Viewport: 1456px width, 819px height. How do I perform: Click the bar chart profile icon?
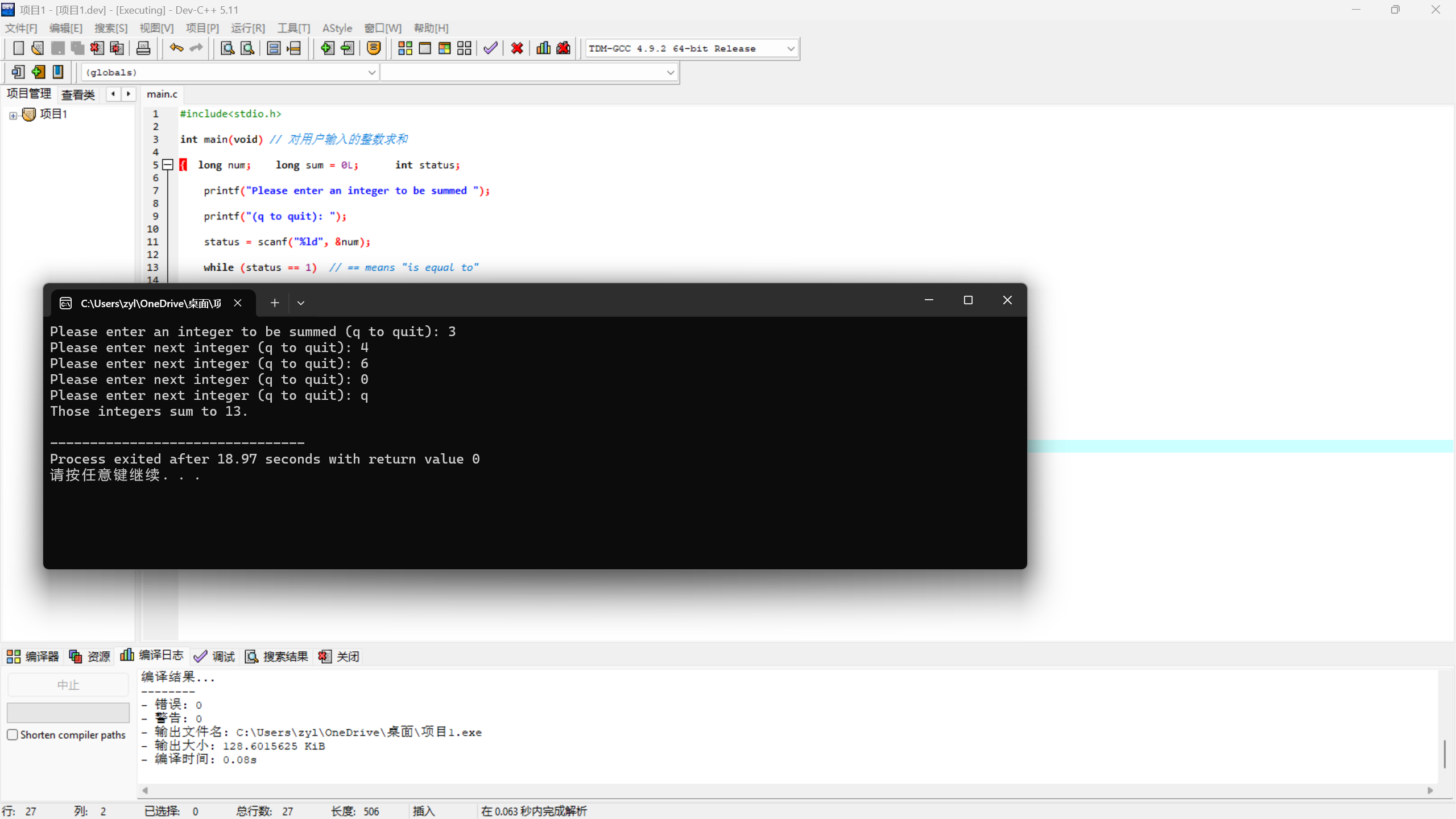543,48
